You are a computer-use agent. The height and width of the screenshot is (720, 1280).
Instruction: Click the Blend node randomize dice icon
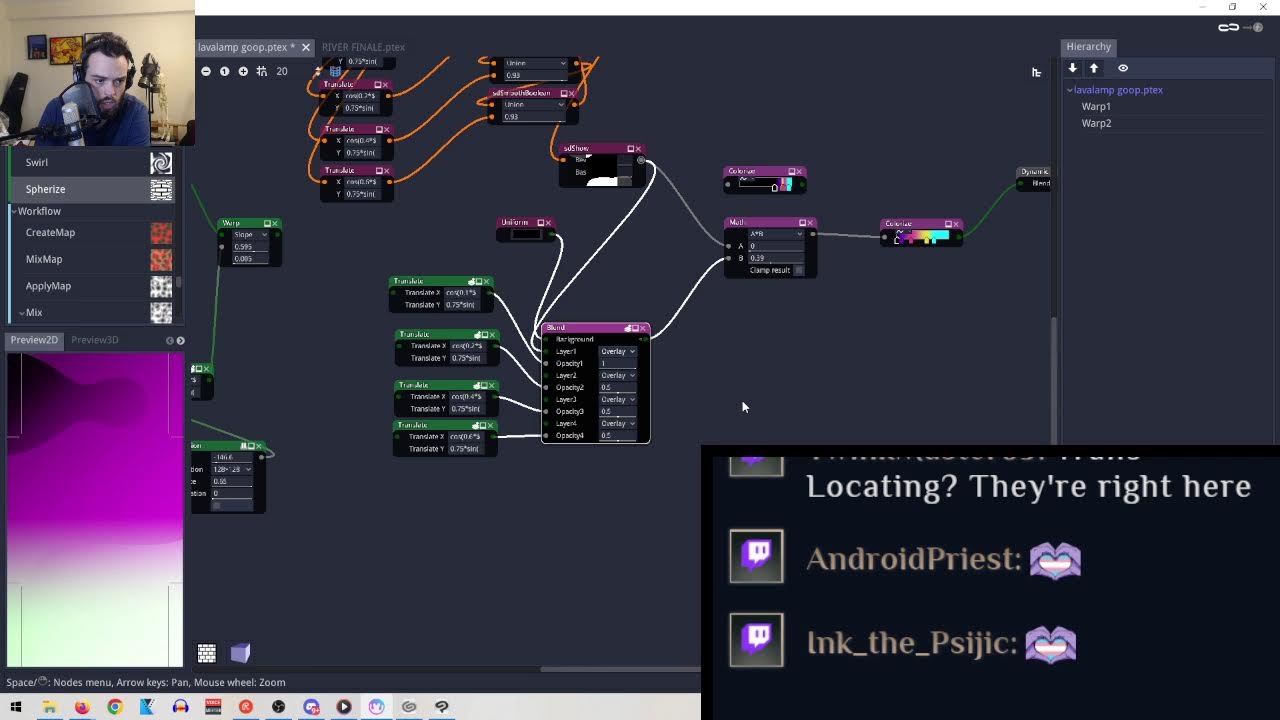(x=627, y=328)
